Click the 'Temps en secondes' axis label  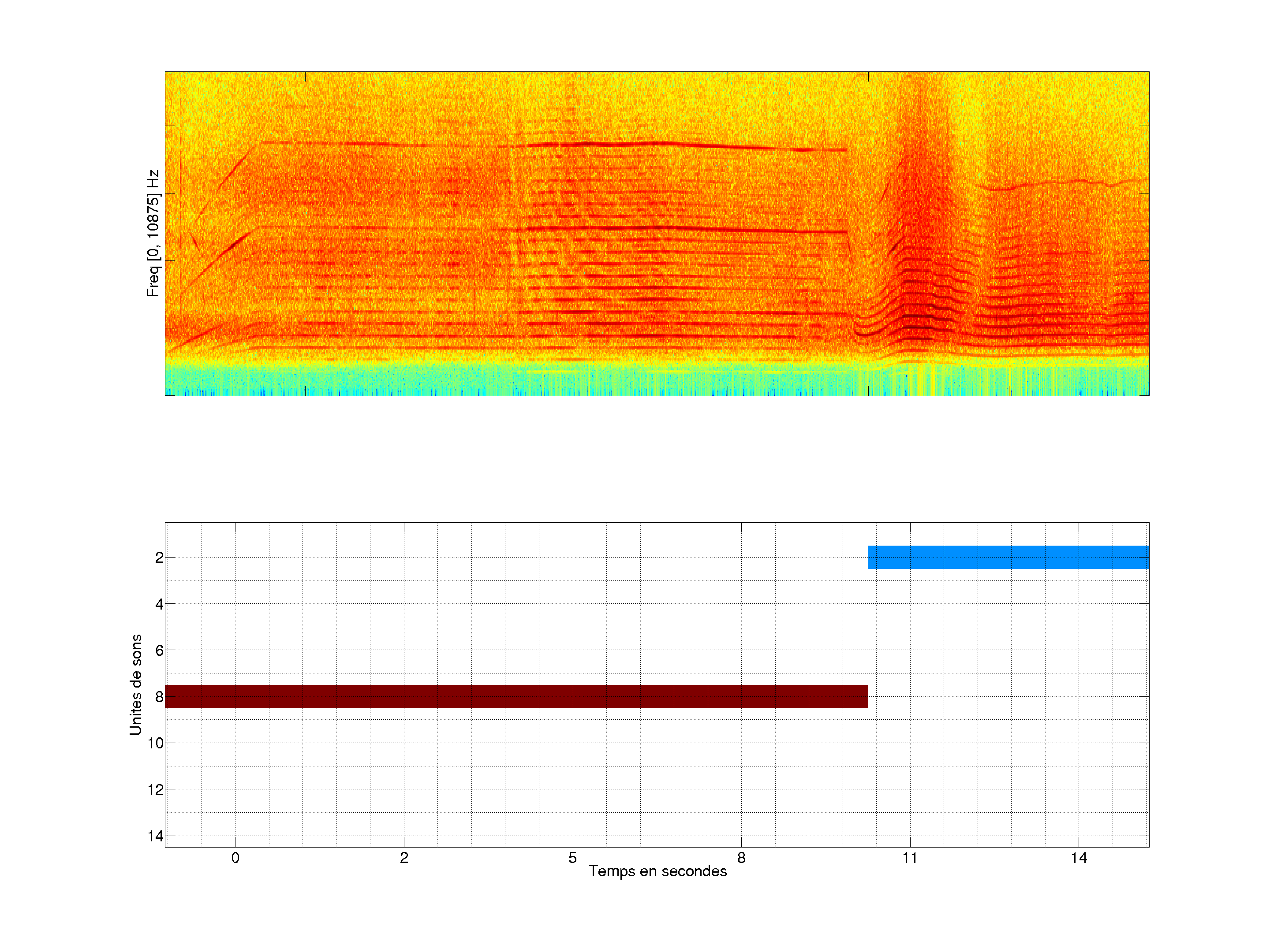click(657, 871)
